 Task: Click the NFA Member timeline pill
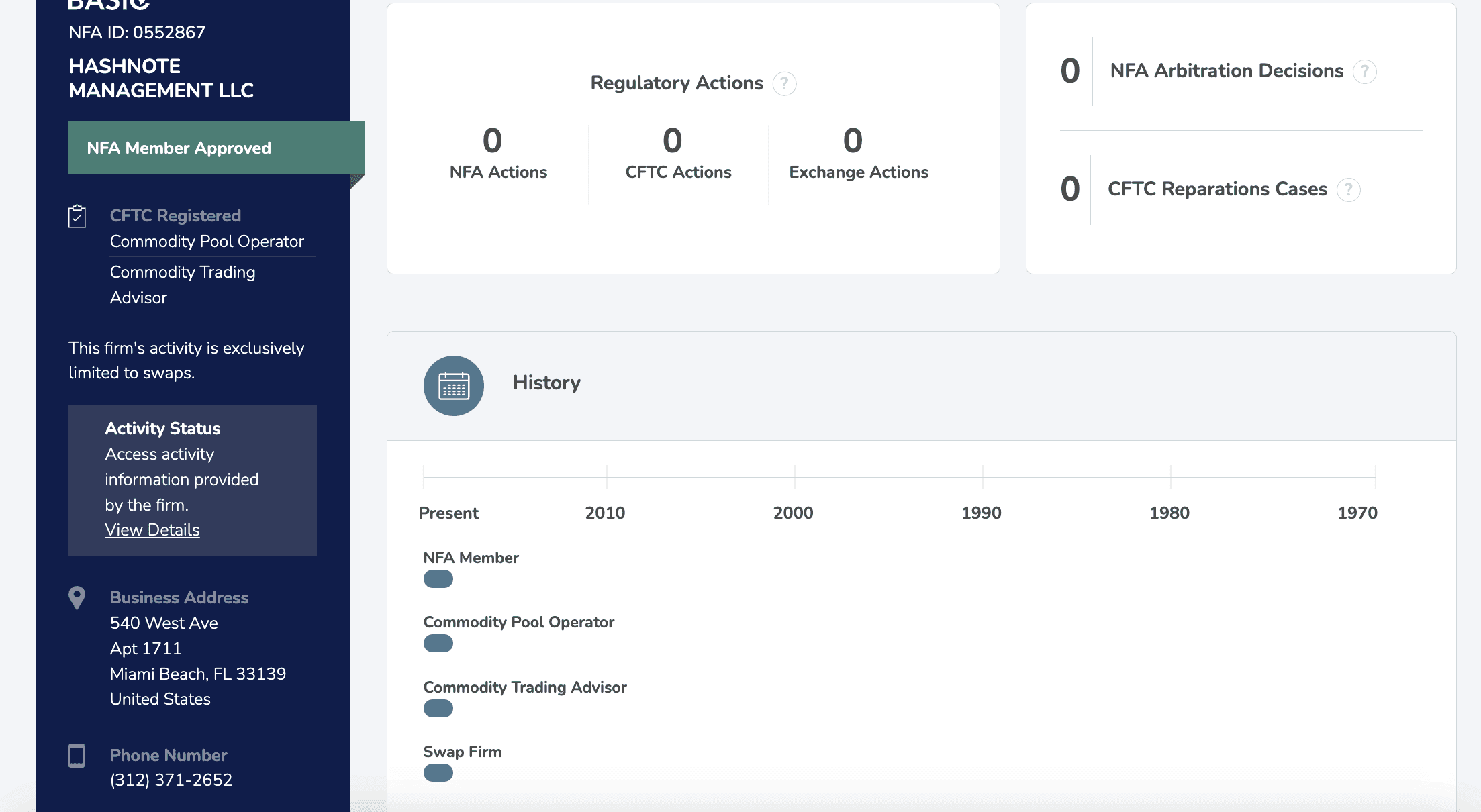[x=438, y=579]
